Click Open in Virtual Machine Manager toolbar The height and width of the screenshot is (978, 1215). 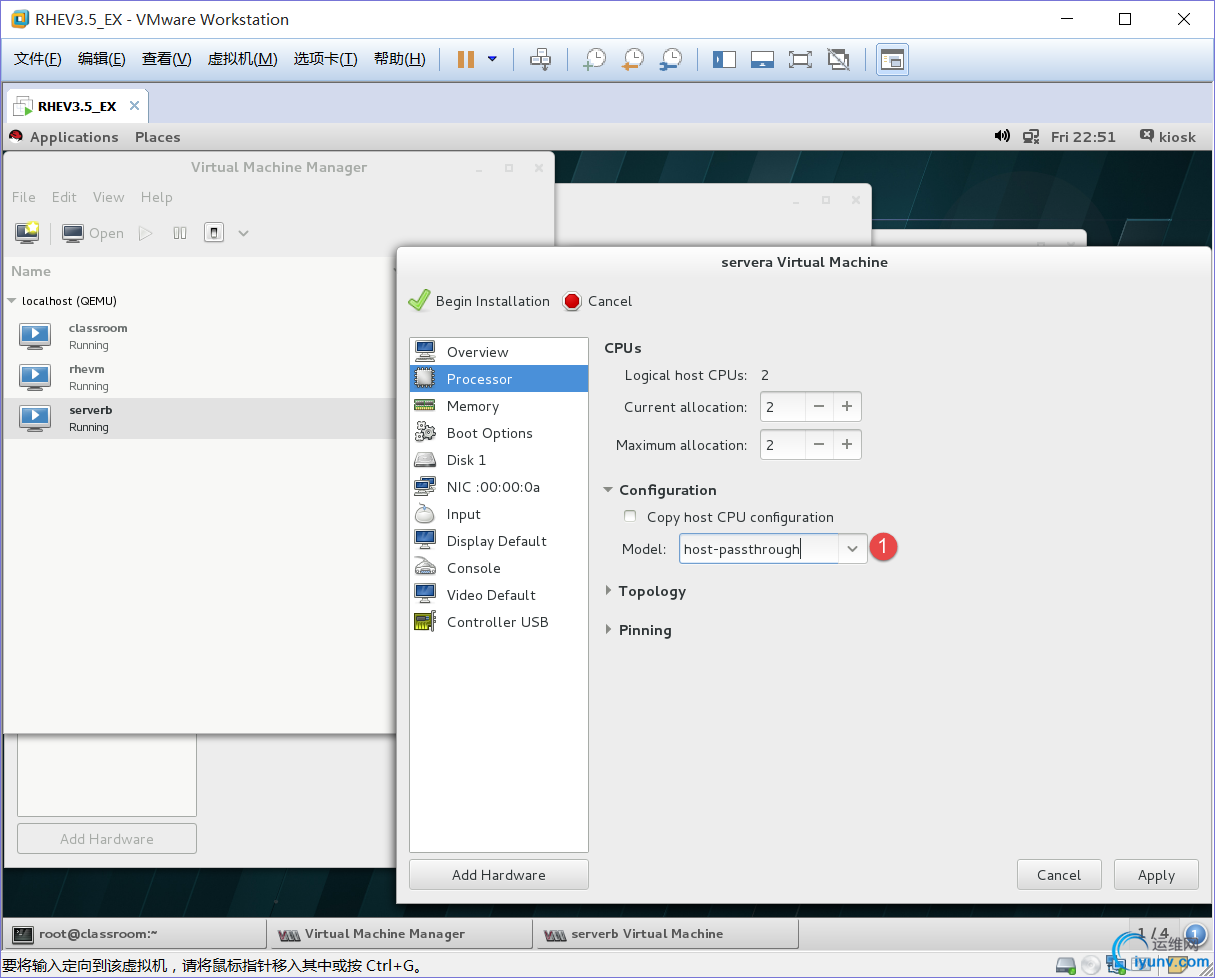click(93, 233)
